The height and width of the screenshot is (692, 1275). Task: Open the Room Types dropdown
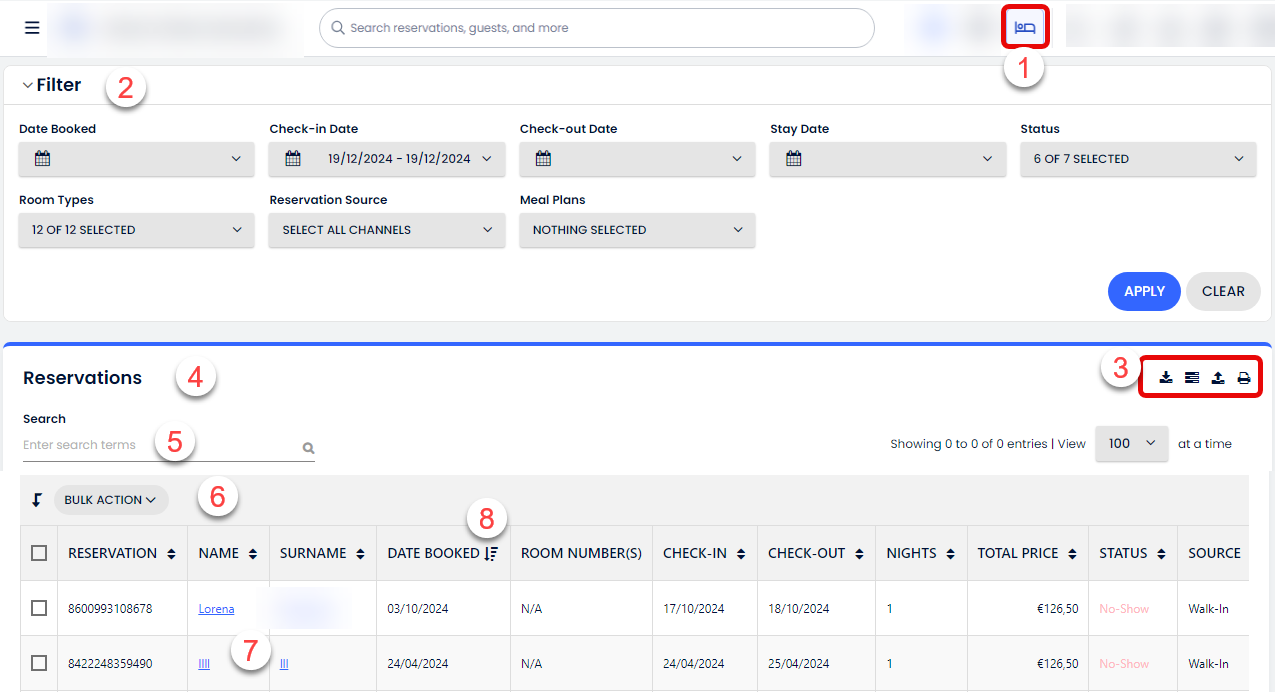[136, 230]
